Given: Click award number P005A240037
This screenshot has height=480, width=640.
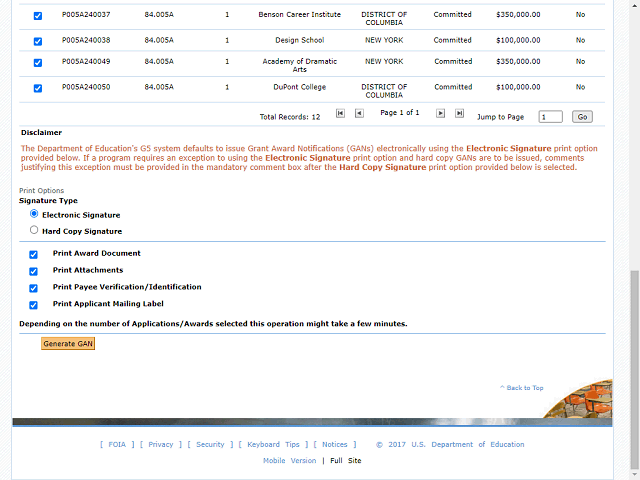Looking at the screenshot, I should pyautogui.click(x=86, y=15).
